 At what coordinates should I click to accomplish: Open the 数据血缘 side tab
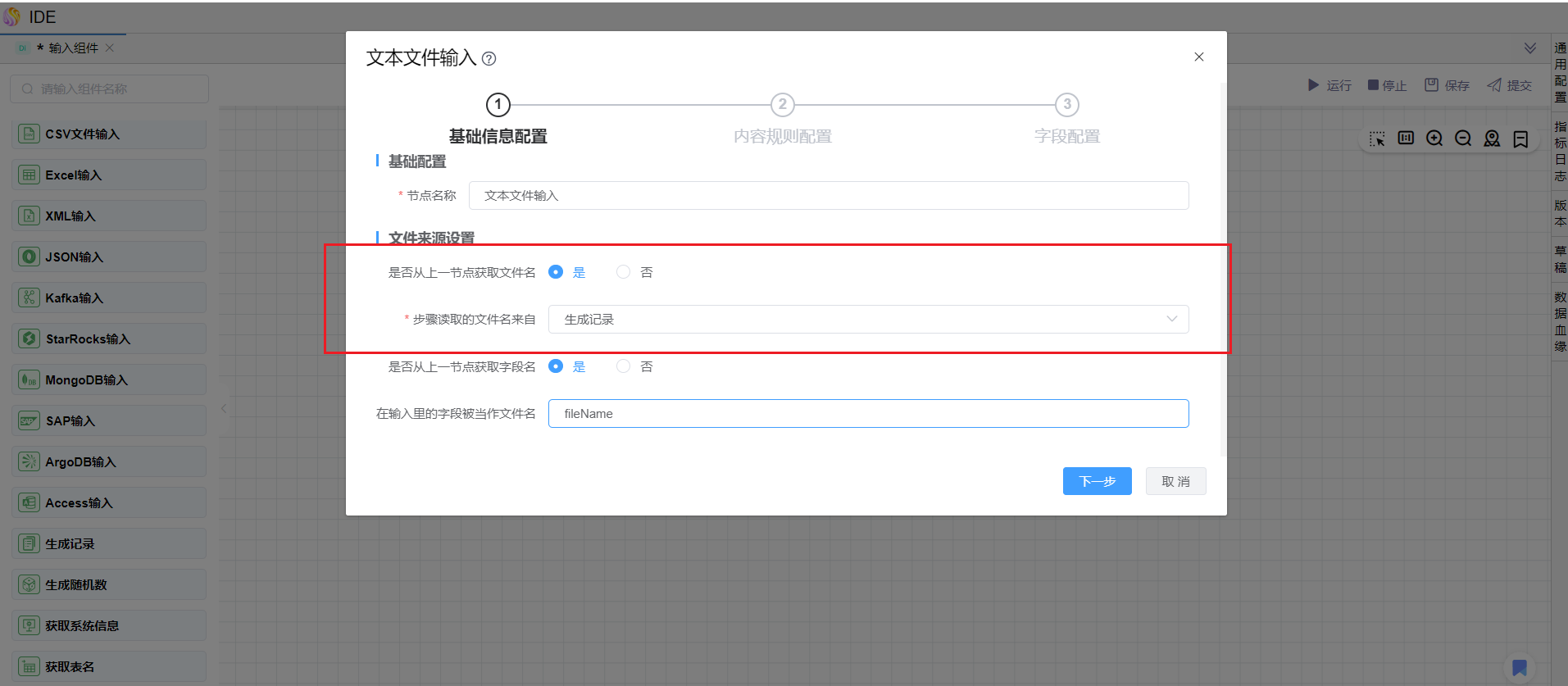click(1560, 321)
